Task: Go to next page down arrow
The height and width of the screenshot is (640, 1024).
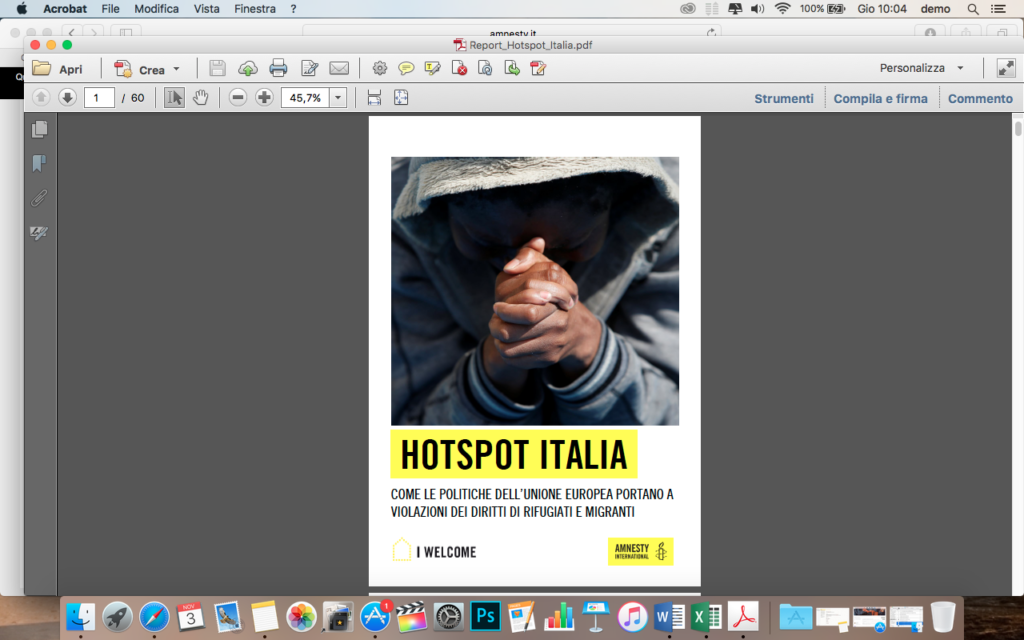Action: [67, 97]
